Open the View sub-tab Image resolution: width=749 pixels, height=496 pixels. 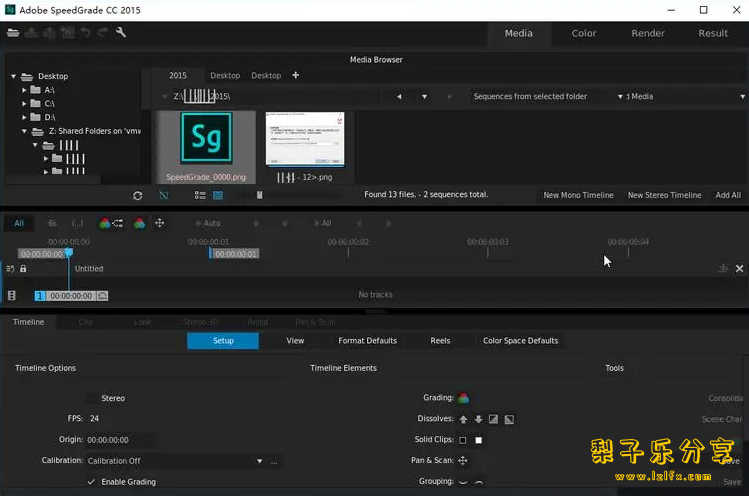point(295,341)
